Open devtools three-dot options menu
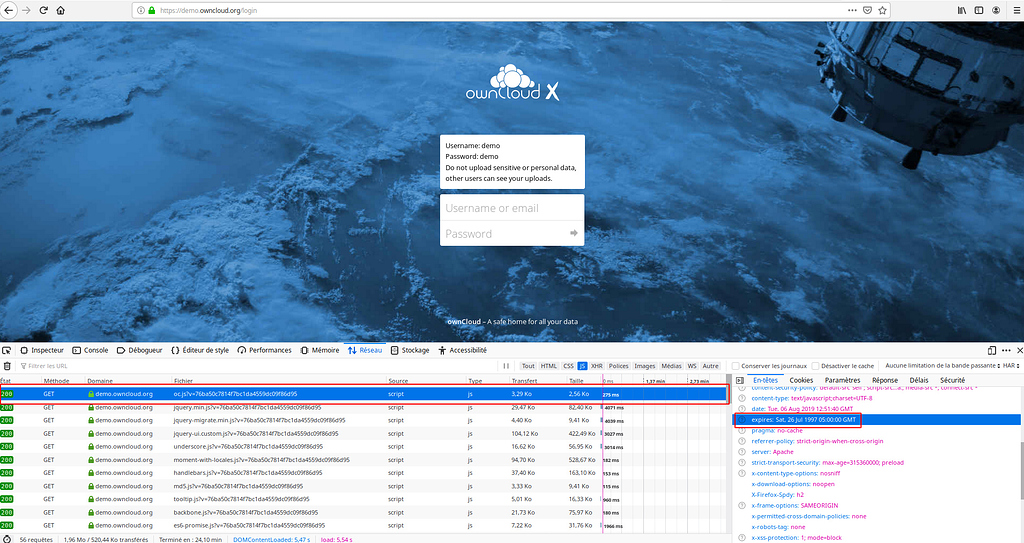Viewport: 1024px width, 543px height. [x=1006, y=350]
